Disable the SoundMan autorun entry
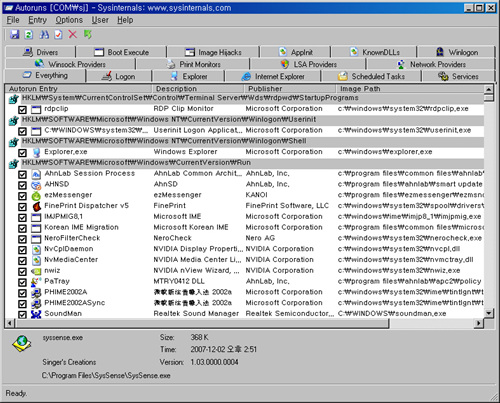 pyautogui.click(x=22, y=314)
